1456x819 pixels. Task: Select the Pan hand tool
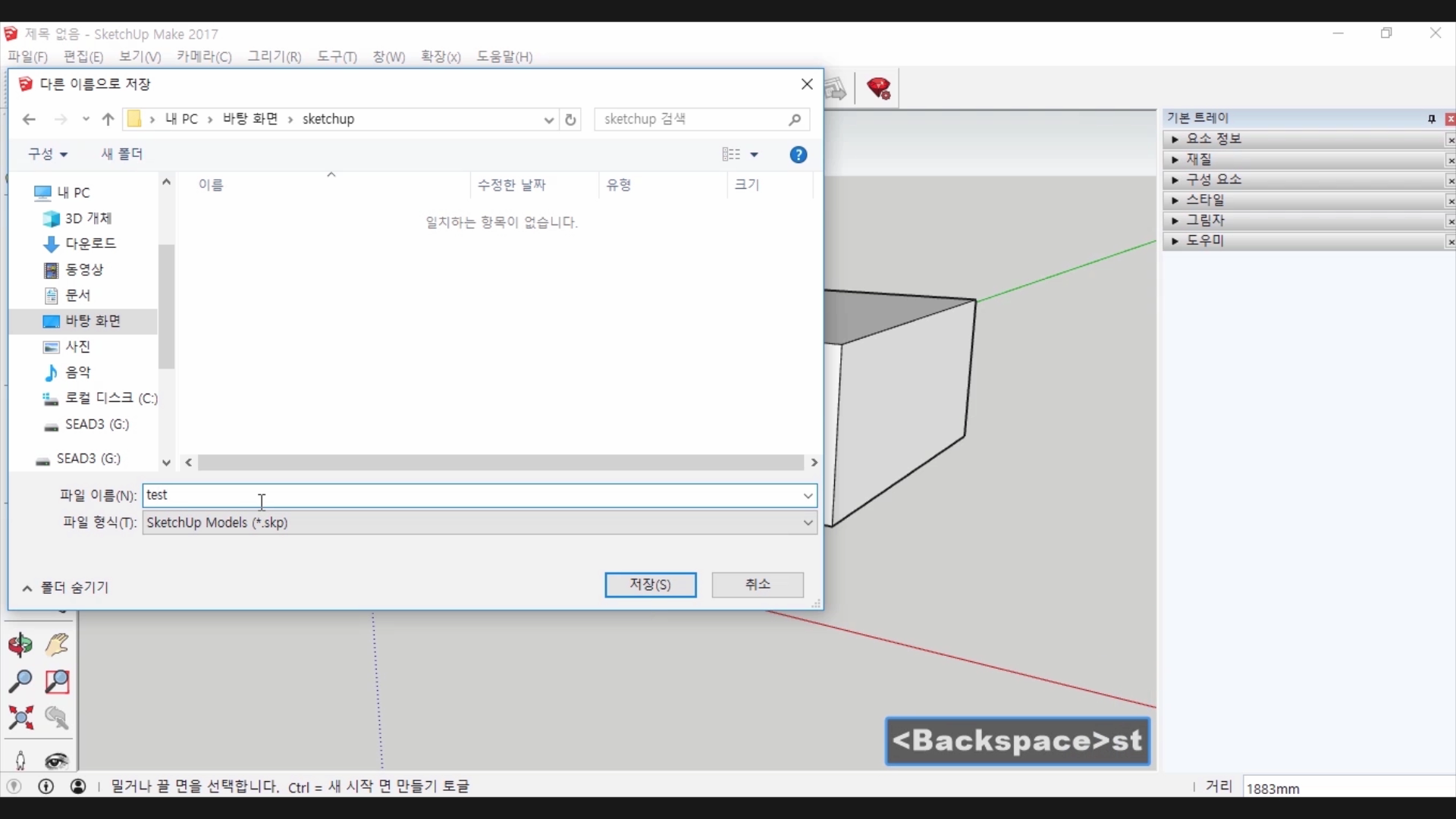point(57,645)
